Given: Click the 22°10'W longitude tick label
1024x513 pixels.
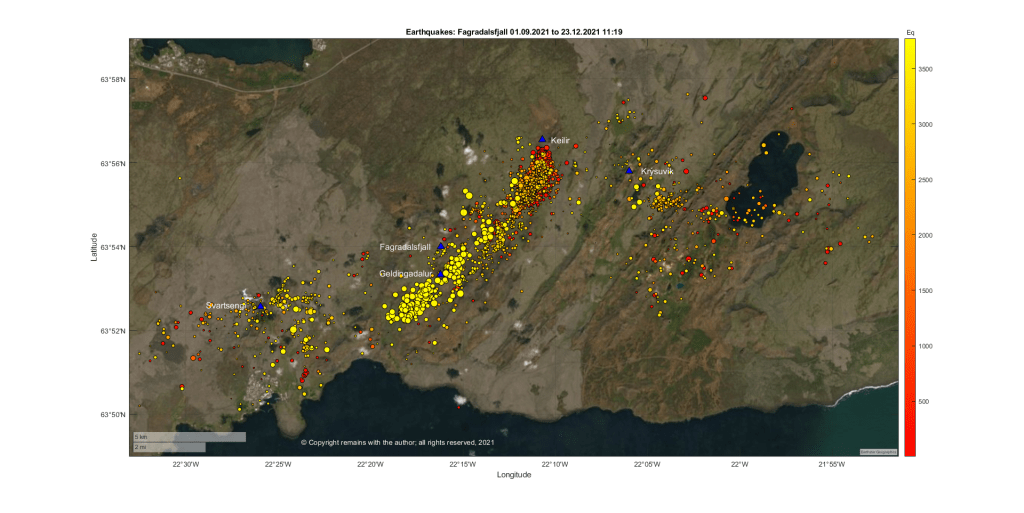Looking at the screenshot, I should (x=554, y=464).
